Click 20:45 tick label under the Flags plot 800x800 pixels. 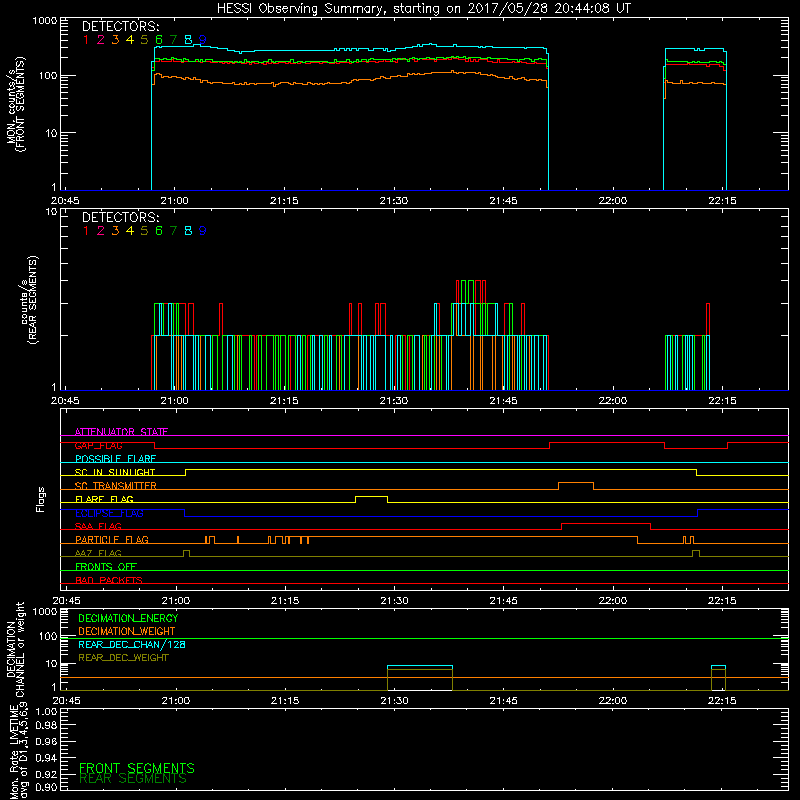66,601
